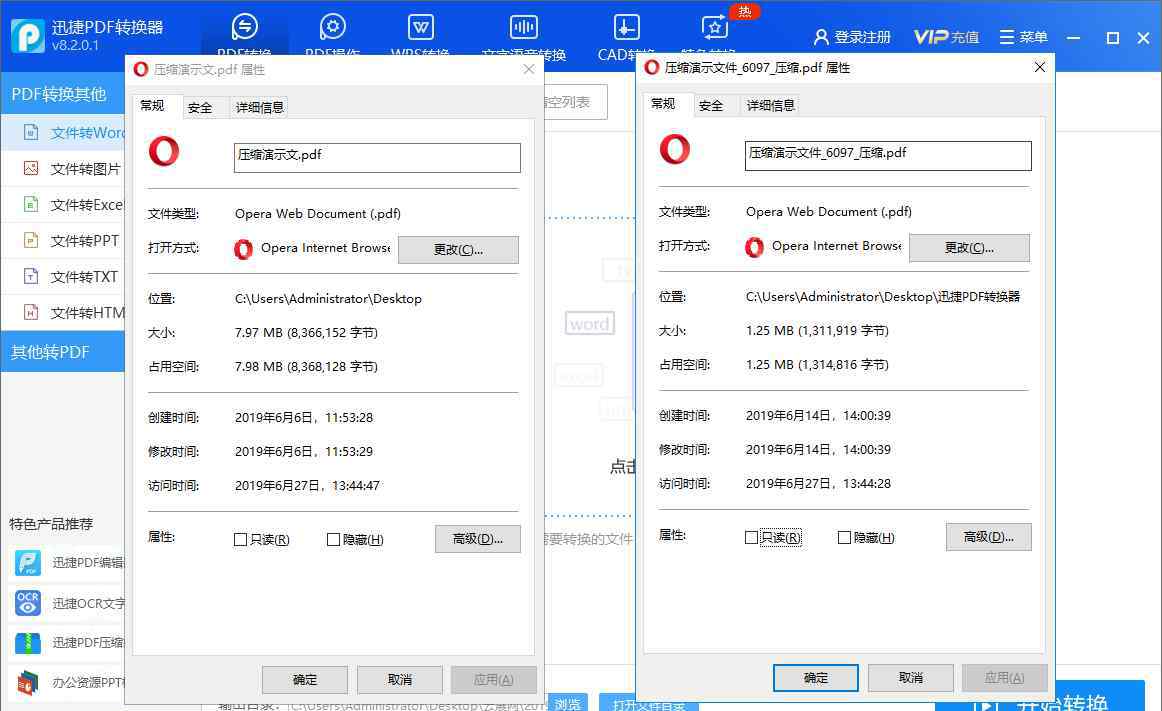Screen dimensions: 1162x711
Task: Select 常规 tab in 6097_压缩.pdf dialog
Action: tap(663, 104)
